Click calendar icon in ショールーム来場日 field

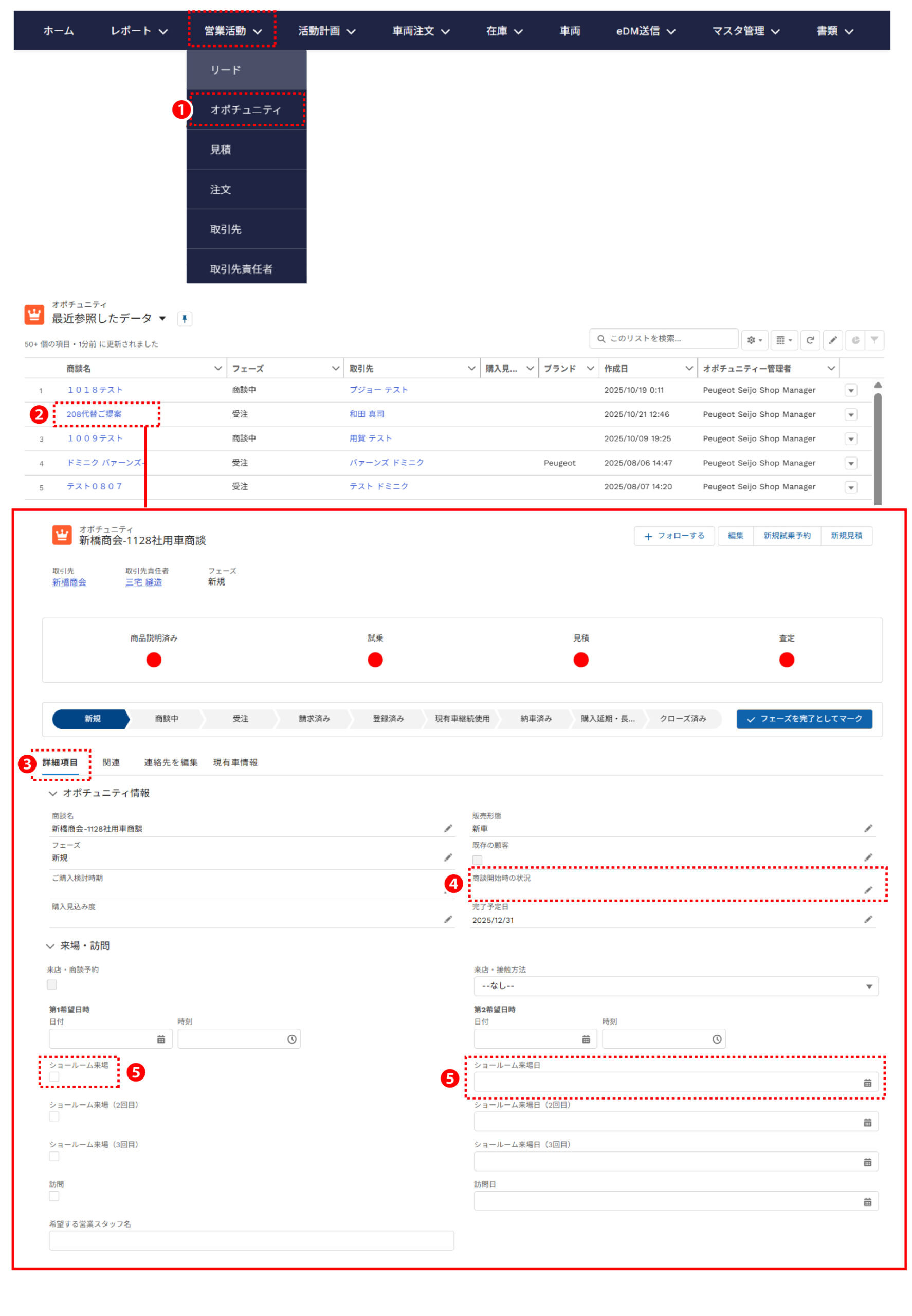click(867, 1082)
